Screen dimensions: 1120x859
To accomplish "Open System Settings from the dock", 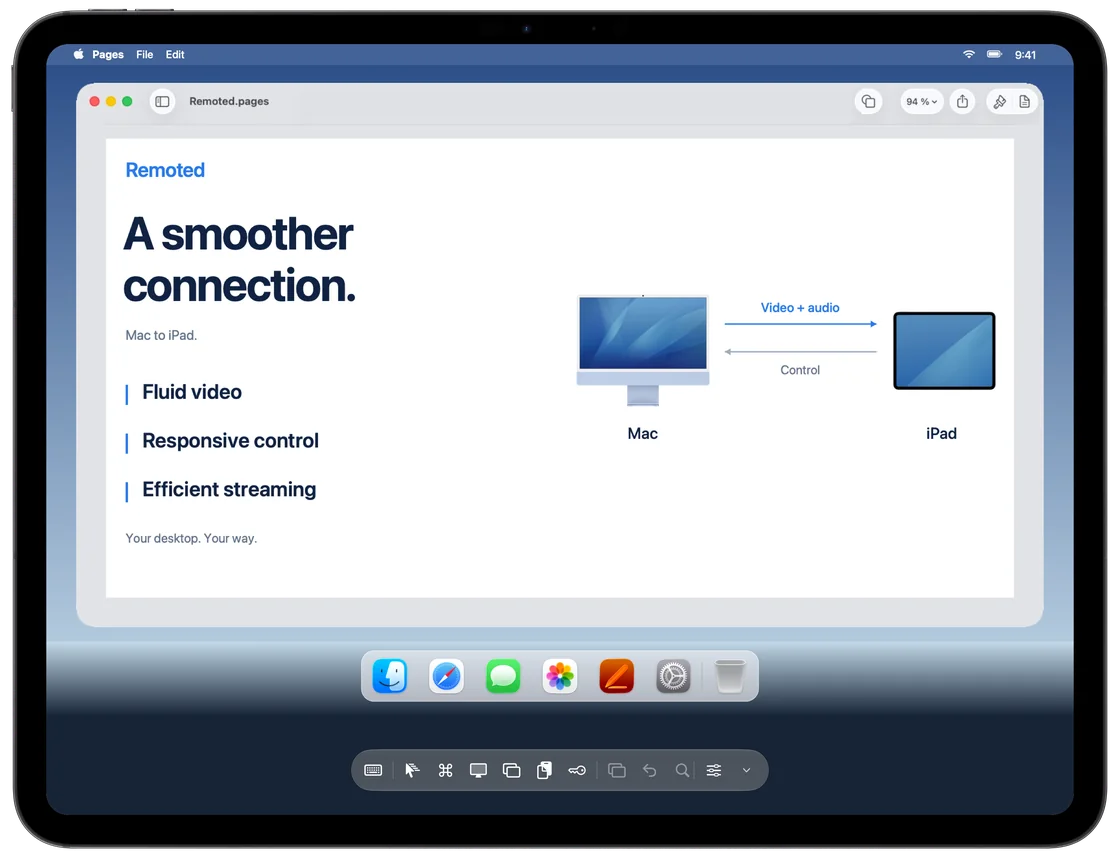I will pyautogui.click(x=673, y=675).
